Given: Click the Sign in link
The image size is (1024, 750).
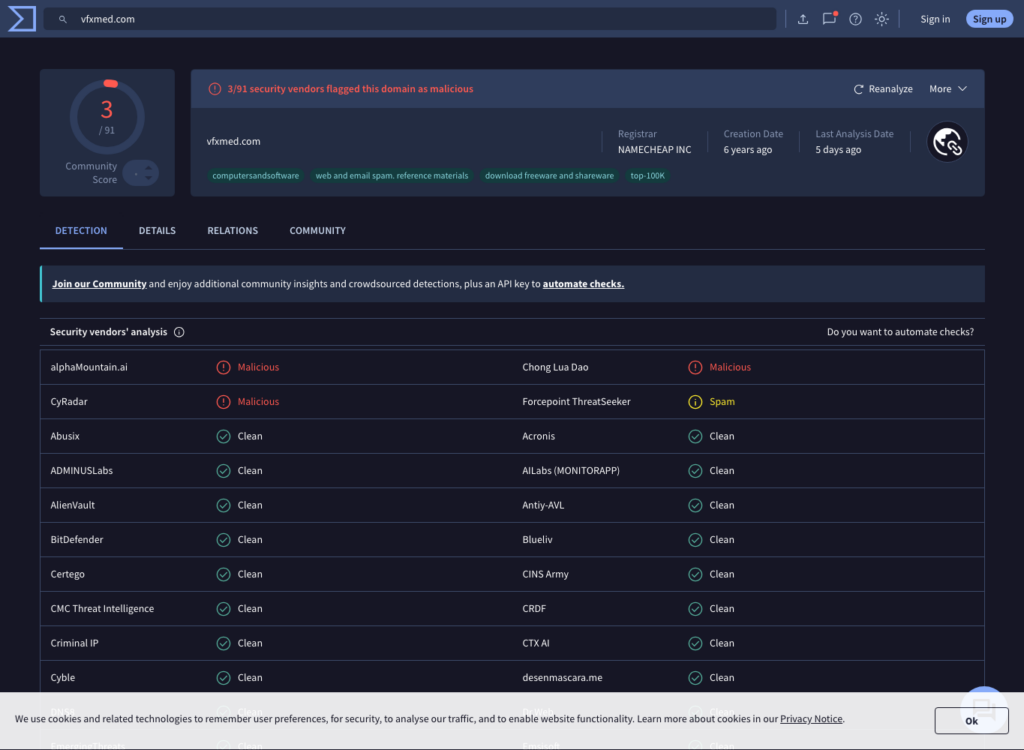Looking at the screenshot, I should click(x=935, y=19).
